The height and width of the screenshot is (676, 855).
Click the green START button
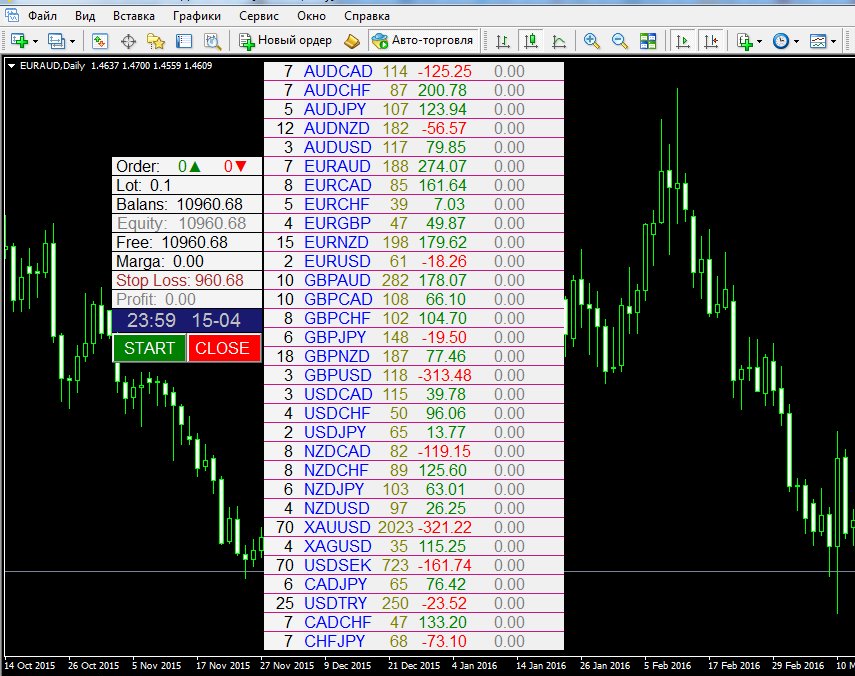149,348
